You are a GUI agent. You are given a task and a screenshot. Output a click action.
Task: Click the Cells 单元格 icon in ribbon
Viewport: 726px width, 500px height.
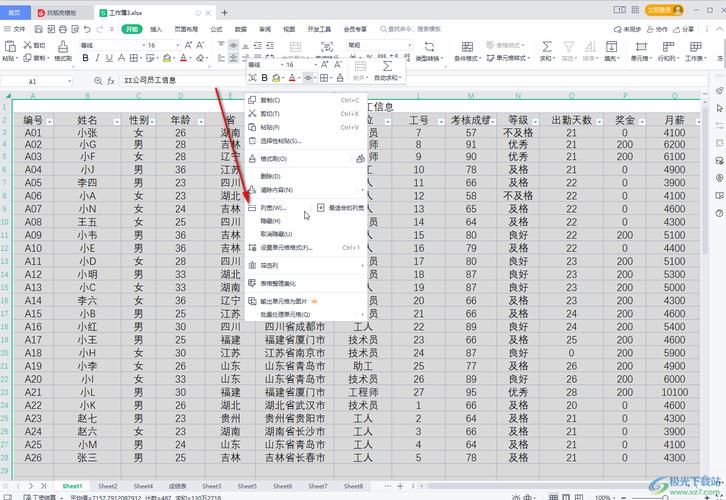click(x=641, y=46)
